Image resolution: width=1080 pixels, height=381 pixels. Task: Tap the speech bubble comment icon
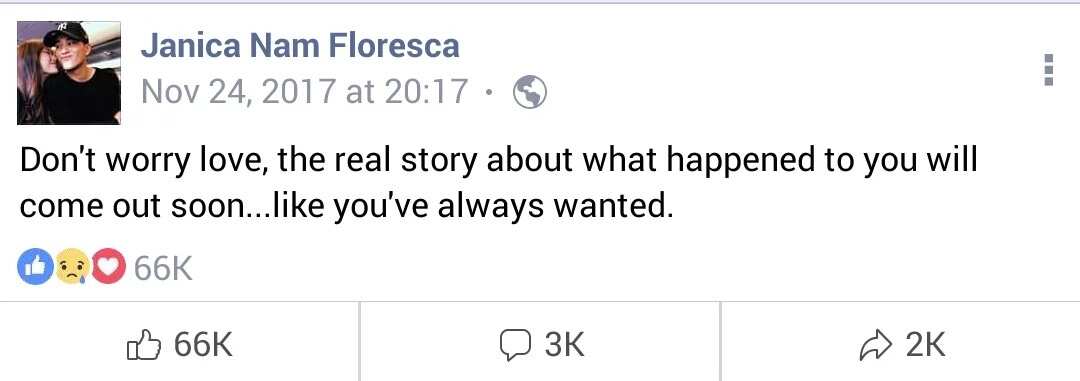(515, 344)
